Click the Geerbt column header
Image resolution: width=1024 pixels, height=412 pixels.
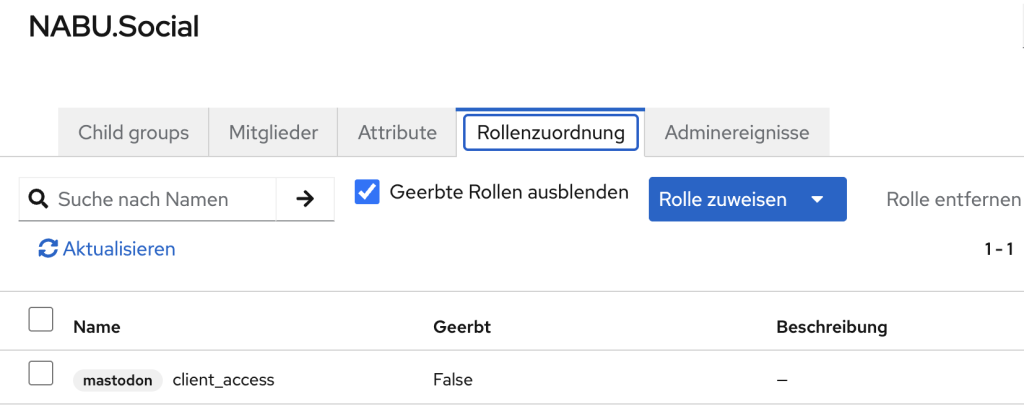pos(461,327)
